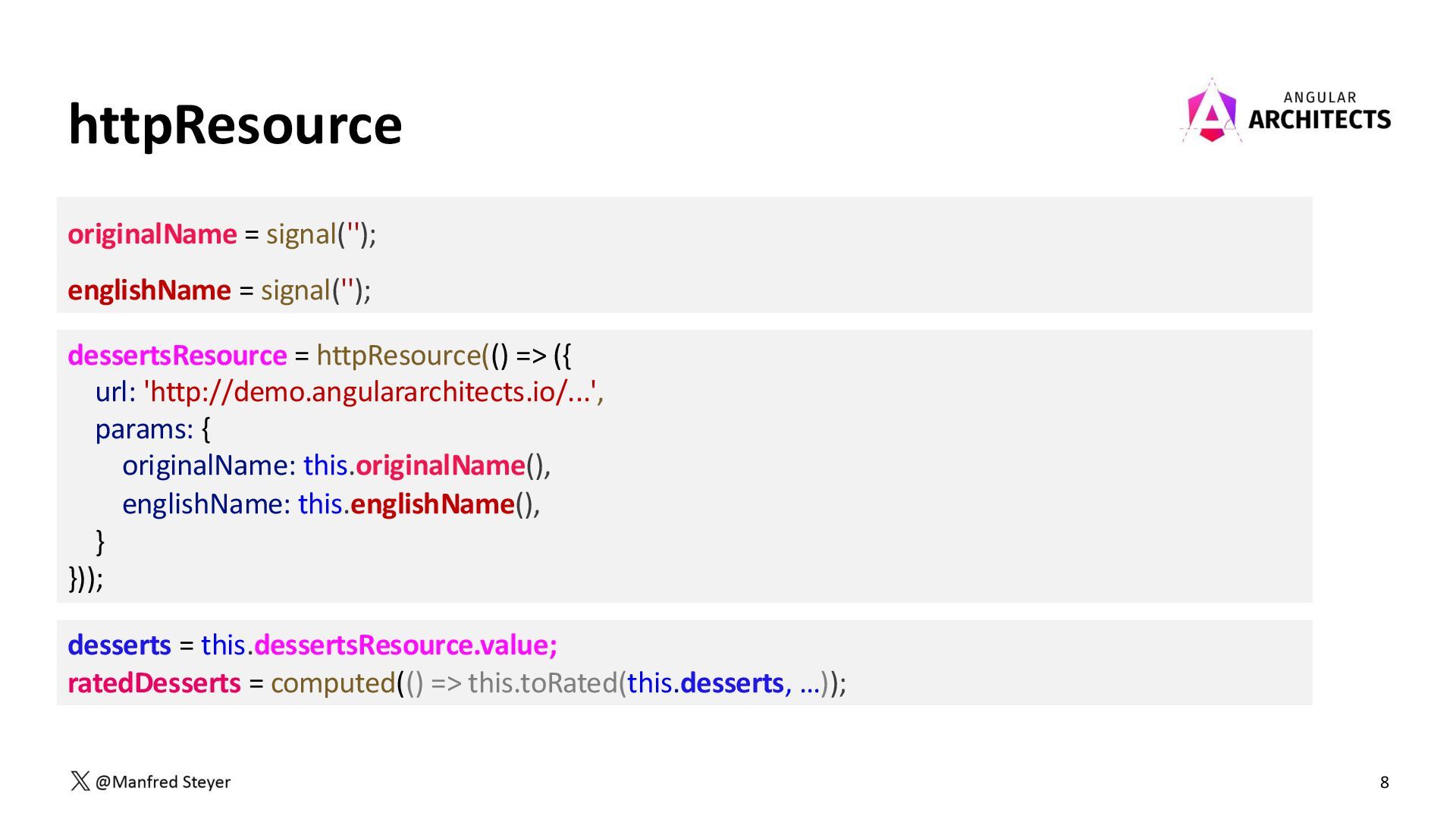Click the 'ratedDesserts' variable name
1456x819 pixels.
[154, 683]
